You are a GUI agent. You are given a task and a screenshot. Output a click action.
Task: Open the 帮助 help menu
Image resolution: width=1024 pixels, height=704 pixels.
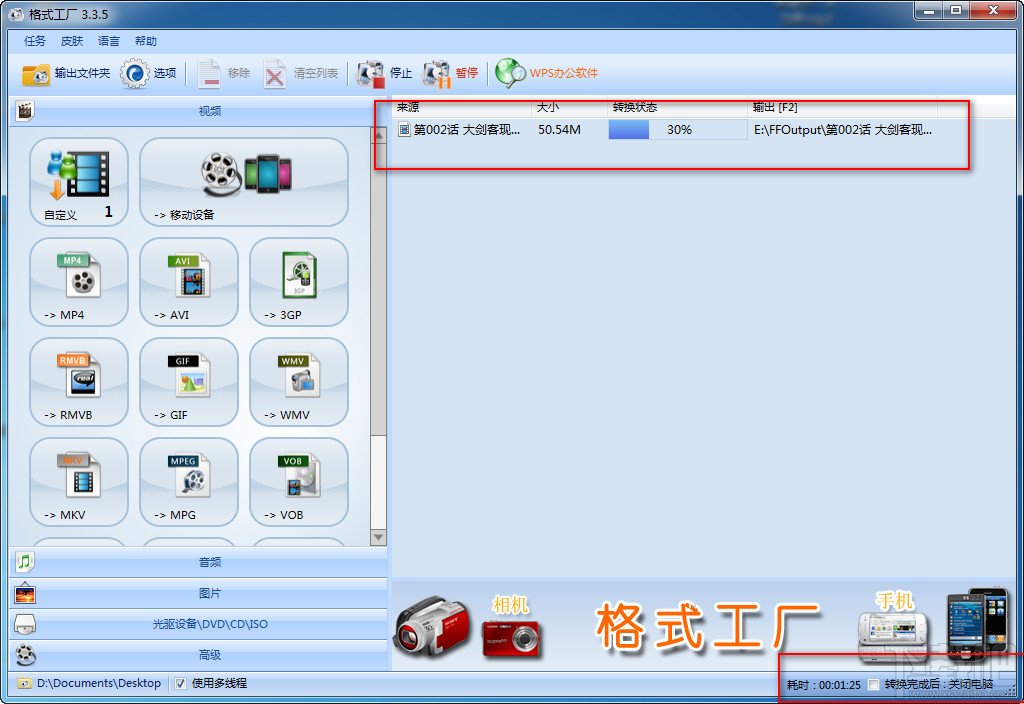pyautogui.click(x=146, y=41)
